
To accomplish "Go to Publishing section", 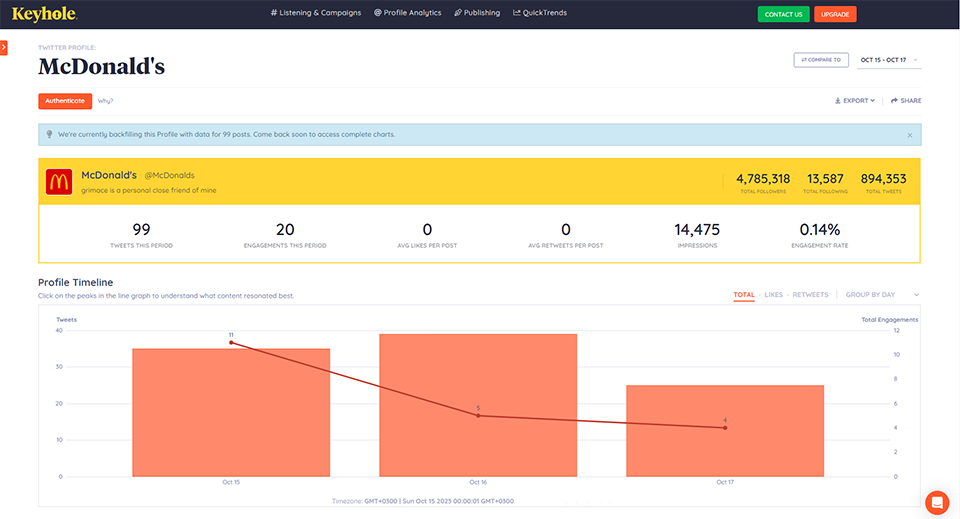I will point(477,13).
